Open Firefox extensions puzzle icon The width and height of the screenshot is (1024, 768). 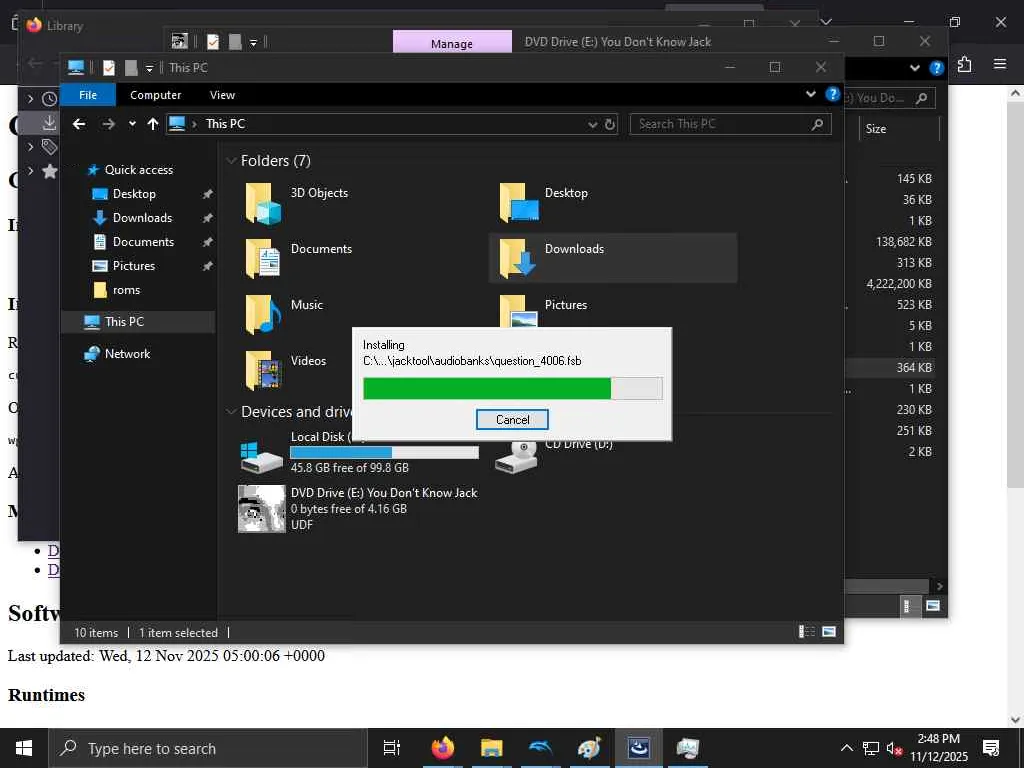965,65
